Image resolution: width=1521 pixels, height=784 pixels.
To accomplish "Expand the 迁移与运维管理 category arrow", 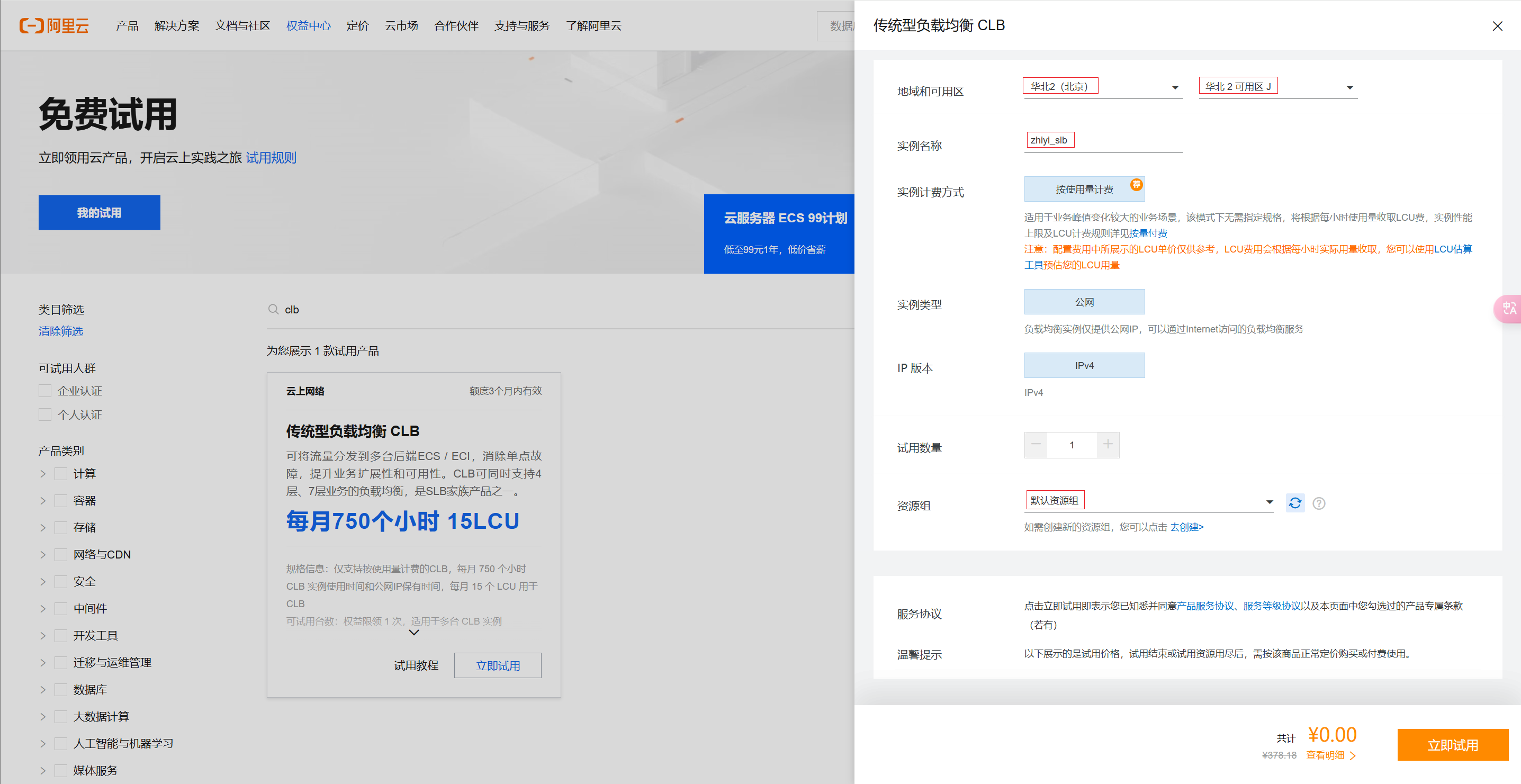I will 42,662.
